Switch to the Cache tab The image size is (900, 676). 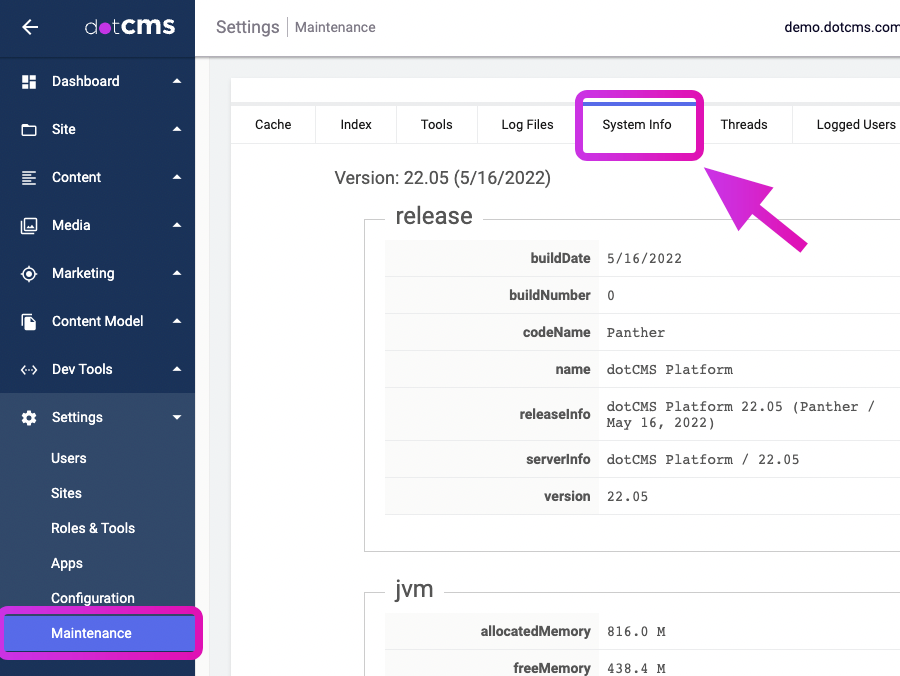pos(273,125)
